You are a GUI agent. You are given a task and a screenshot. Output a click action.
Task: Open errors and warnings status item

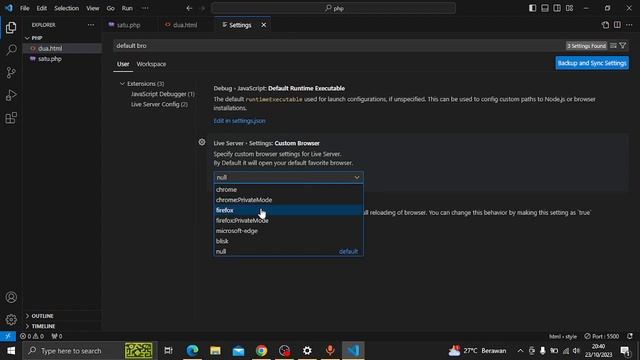point(32,336)
